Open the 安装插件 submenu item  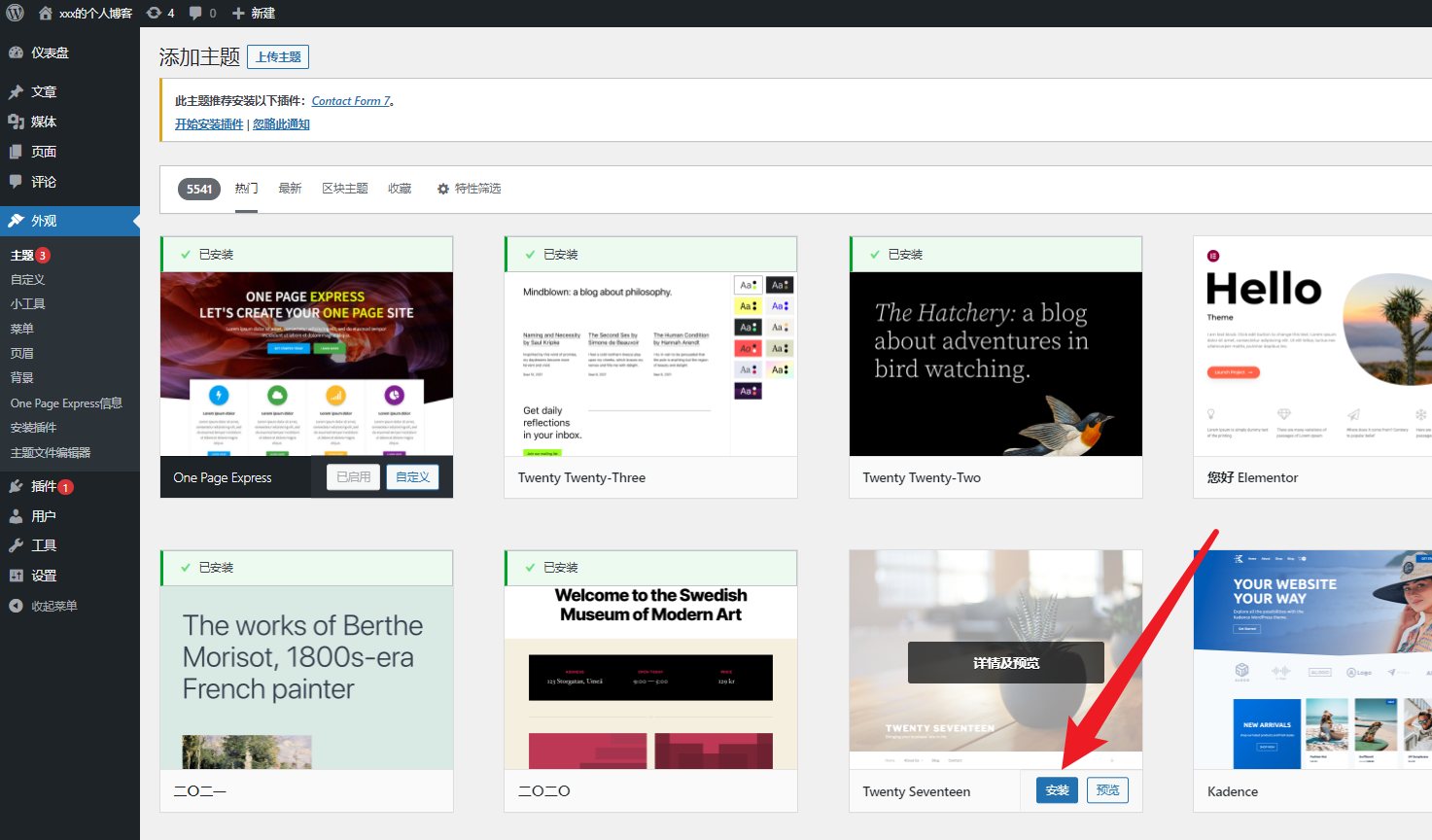(34, 427)
